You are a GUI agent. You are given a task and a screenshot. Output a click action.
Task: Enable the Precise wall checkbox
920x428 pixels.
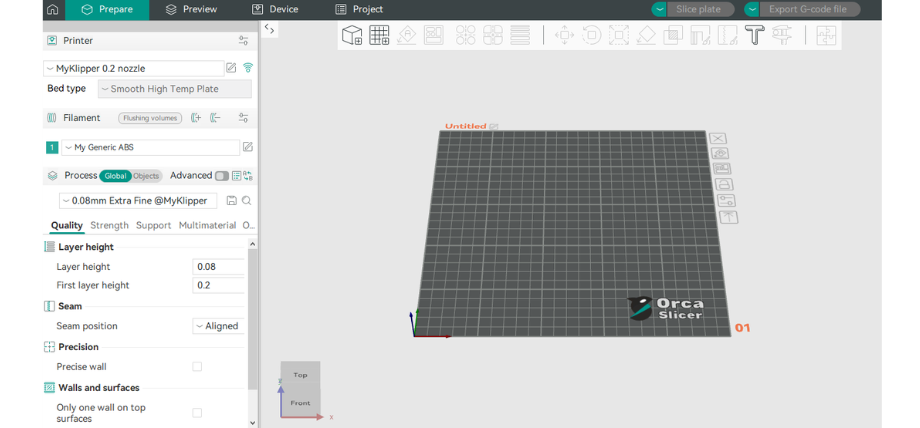pyautogui.click(x=197, y=366)
